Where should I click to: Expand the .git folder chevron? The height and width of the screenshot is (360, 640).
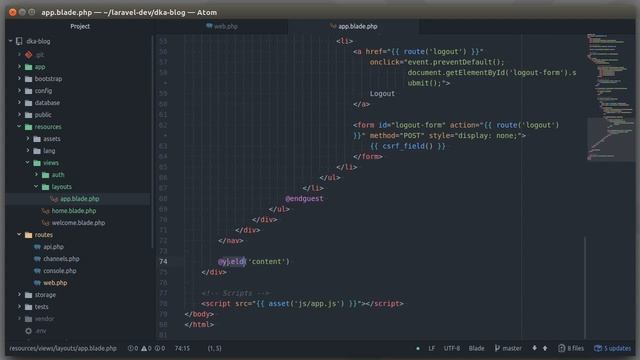pos(19,54)
